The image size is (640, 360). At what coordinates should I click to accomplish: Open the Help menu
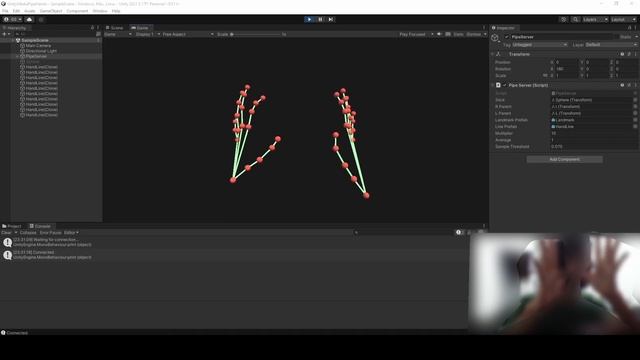coord(116,11)
